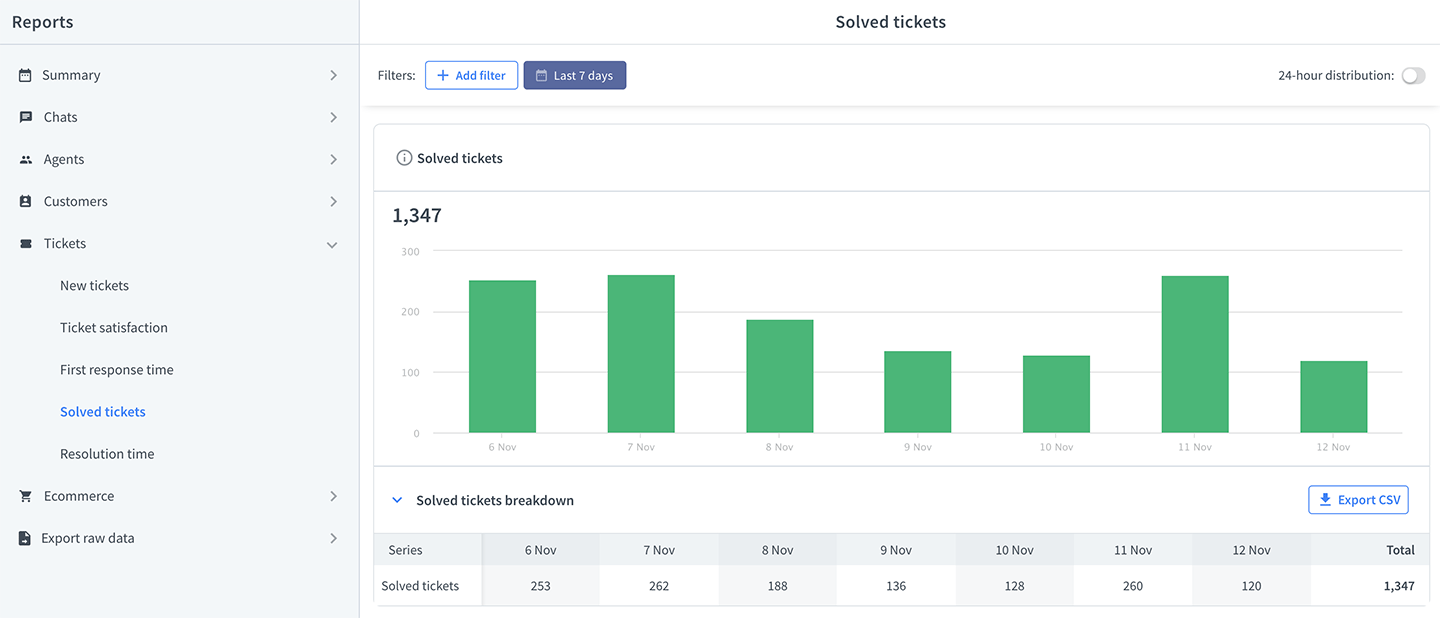Collapse the Solved tickets breakdown chevron
Image resolution: width=1440 pixels, height=618 pixels.
tap(397, 500)
